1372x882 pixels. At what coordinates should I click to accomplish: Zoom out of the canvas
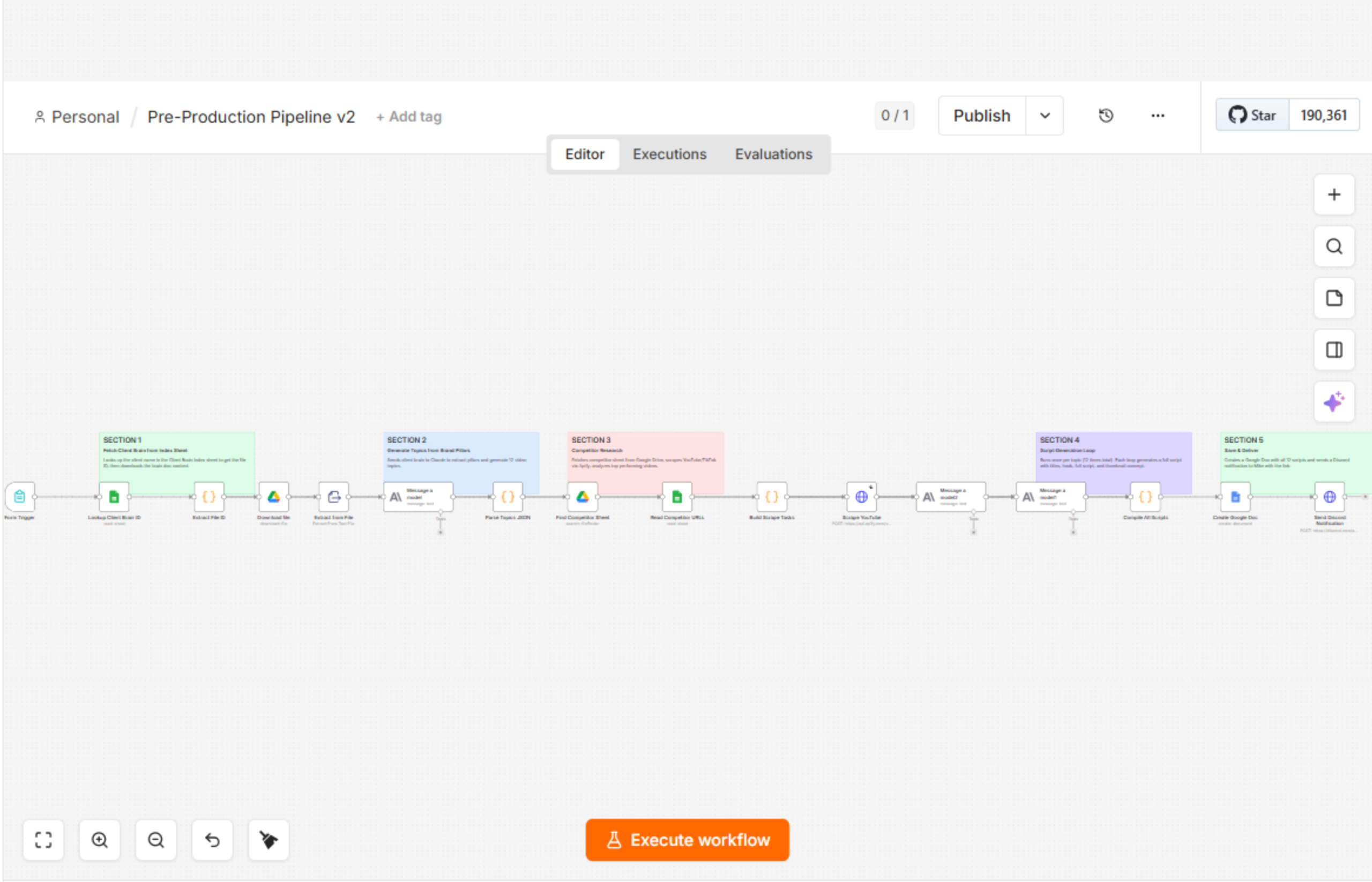pos(156,840)
